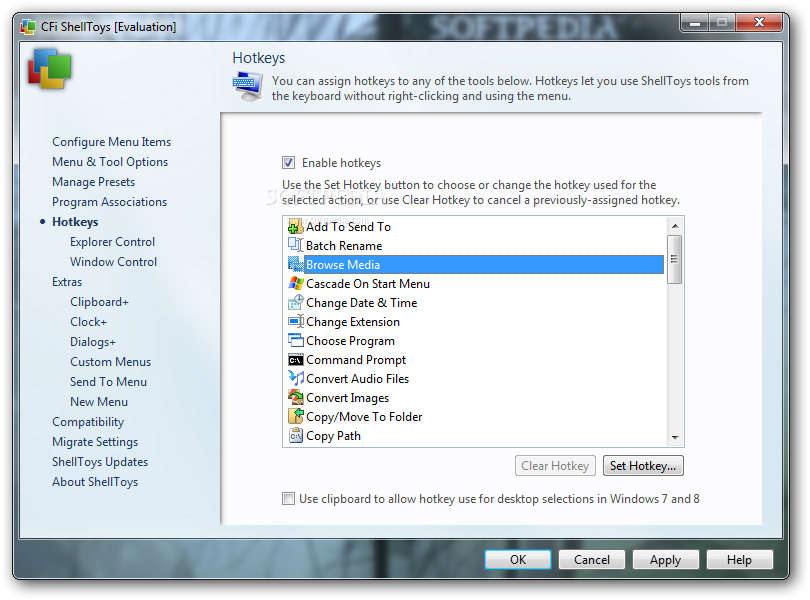This screenshot has width=810, height=600.
Task: Click the title bar application icon
Action: [x=28, y=26]
